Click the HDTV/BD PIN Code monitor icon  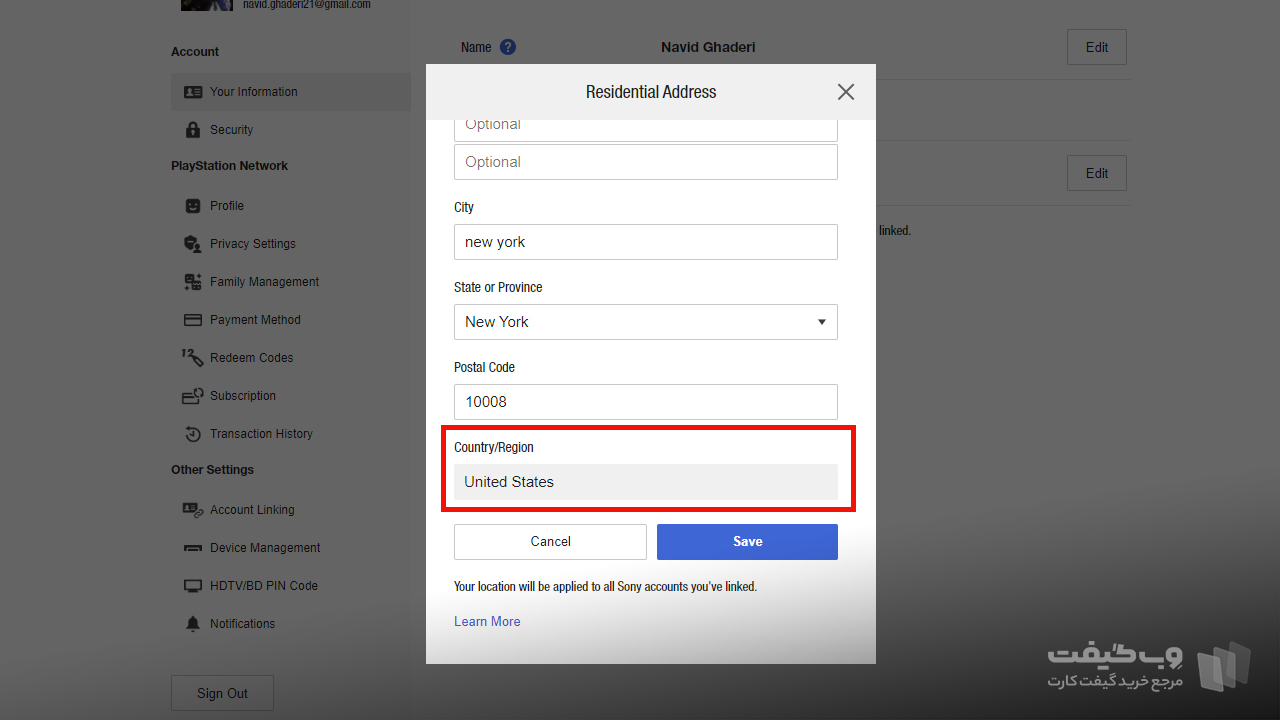(193, 586)
